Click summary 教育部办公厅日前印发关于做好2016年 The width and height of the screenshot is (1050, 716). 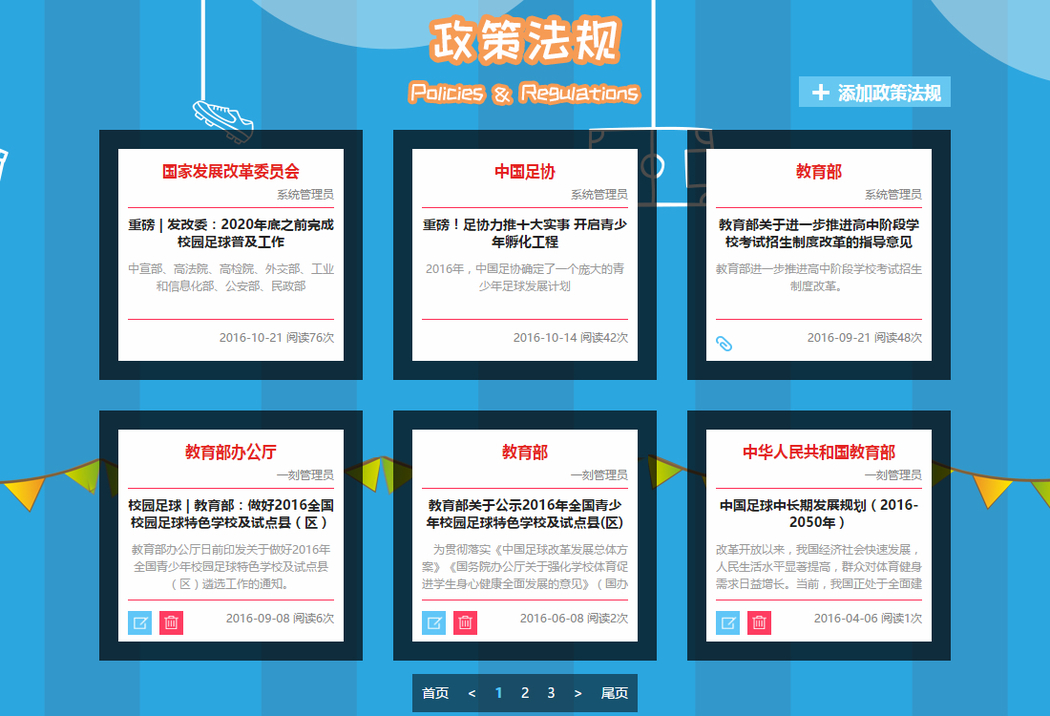coord(231,567)
